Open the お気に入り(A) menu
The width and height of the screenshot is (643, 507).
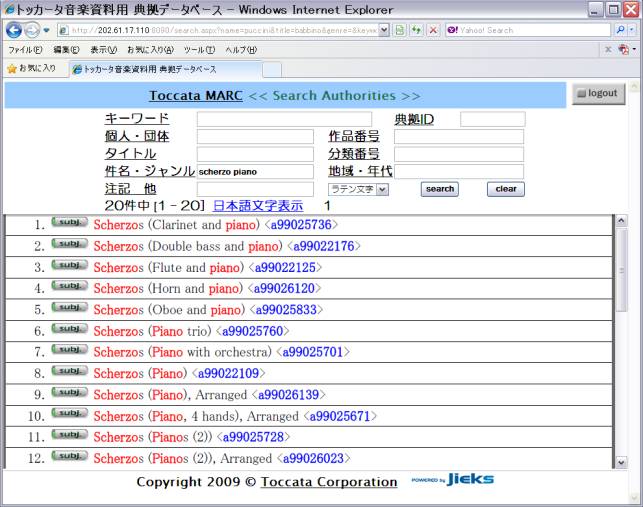click(x=150, y=50)
